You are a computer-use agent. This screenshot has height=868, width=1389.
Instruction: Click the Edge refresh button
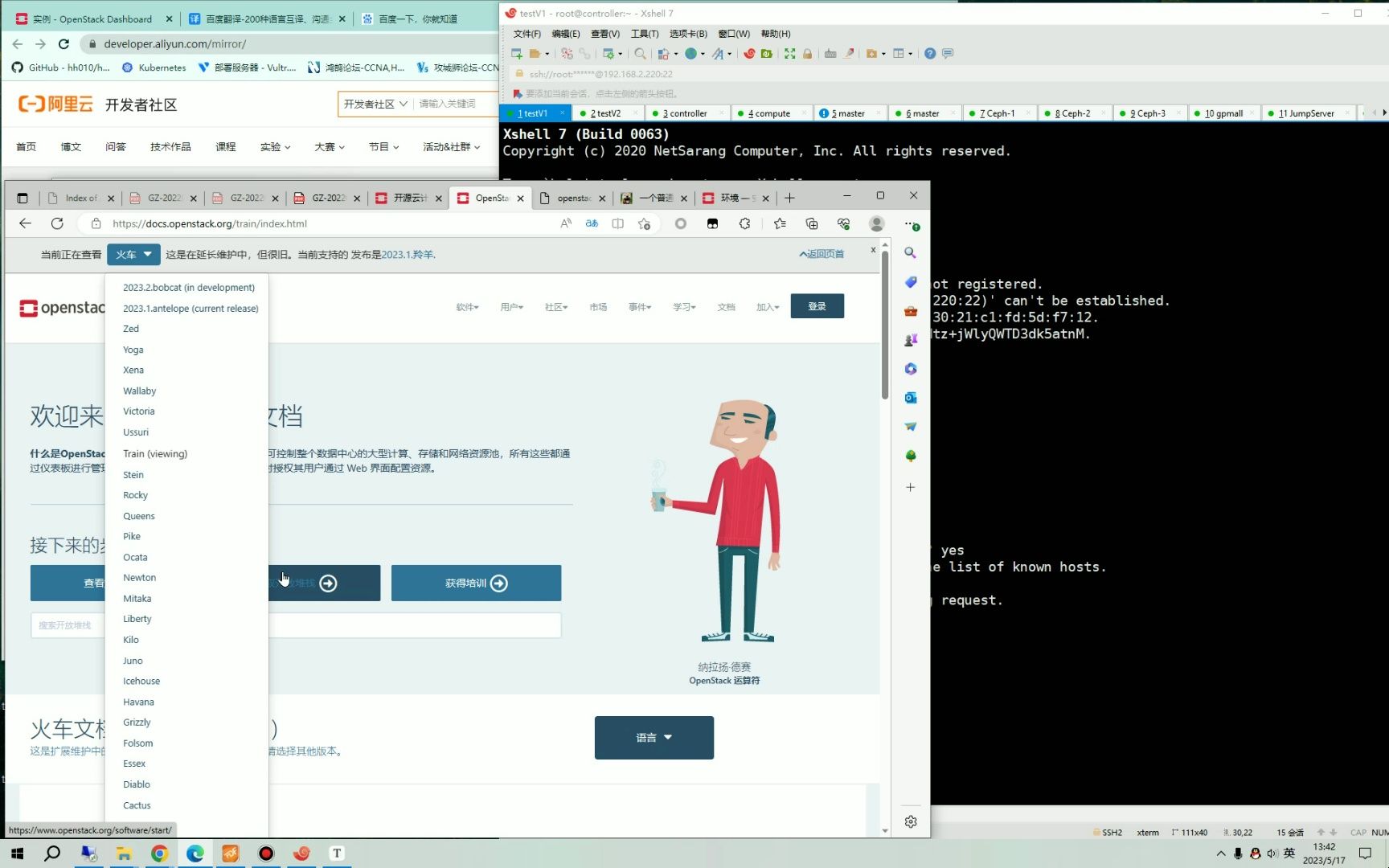pyautogui.click(x=57, y=223)
